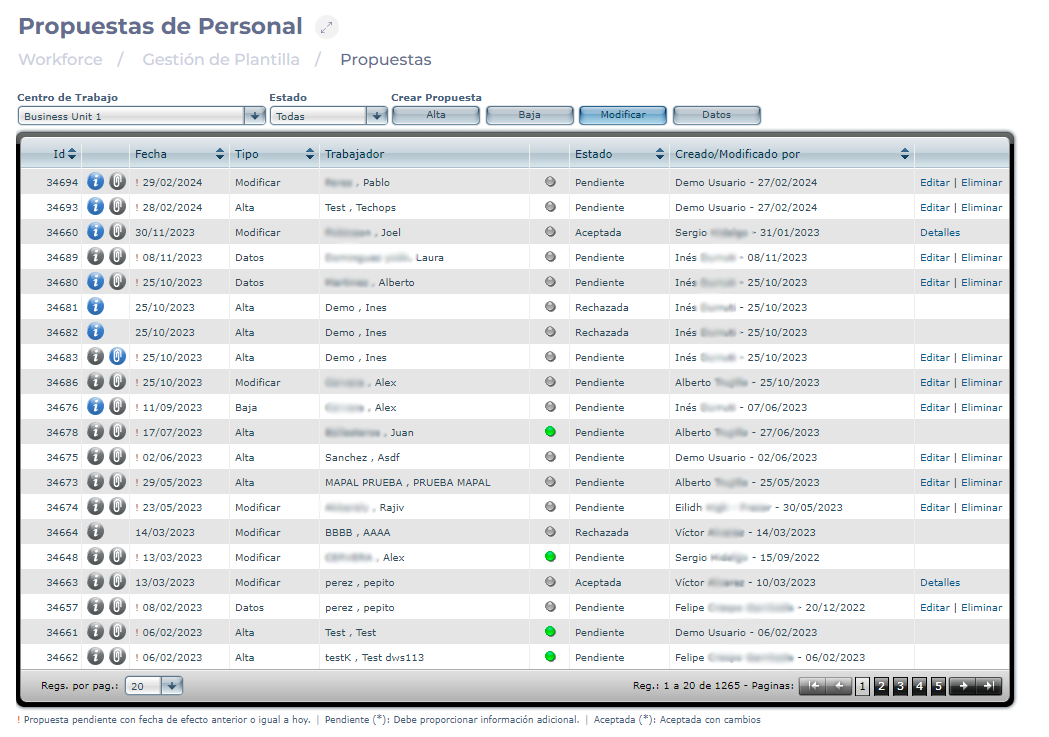Sort table by Fecha column

click(x=220, y=154)
